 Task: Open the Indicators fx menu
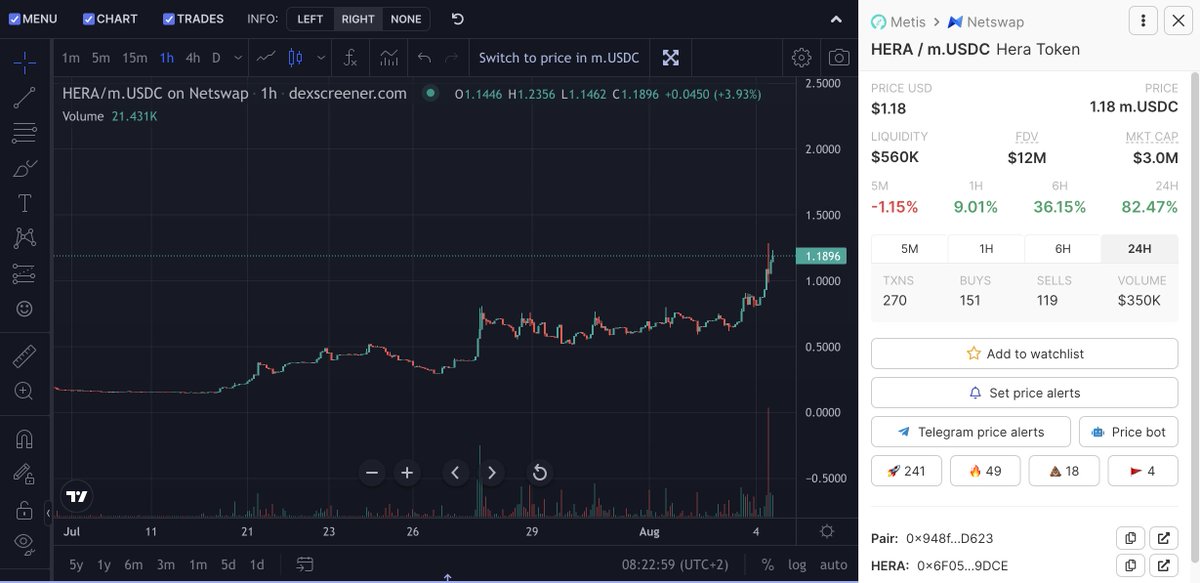[349, 58]
